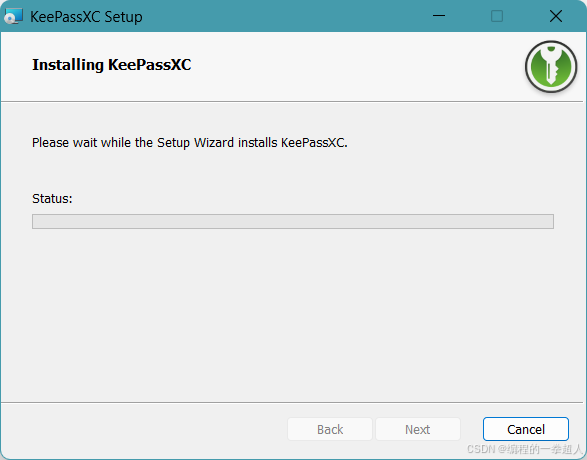This screenshot has height=460, width=587.
Task: Click the Installing KeePassXC heading
Action: (112, 65)
